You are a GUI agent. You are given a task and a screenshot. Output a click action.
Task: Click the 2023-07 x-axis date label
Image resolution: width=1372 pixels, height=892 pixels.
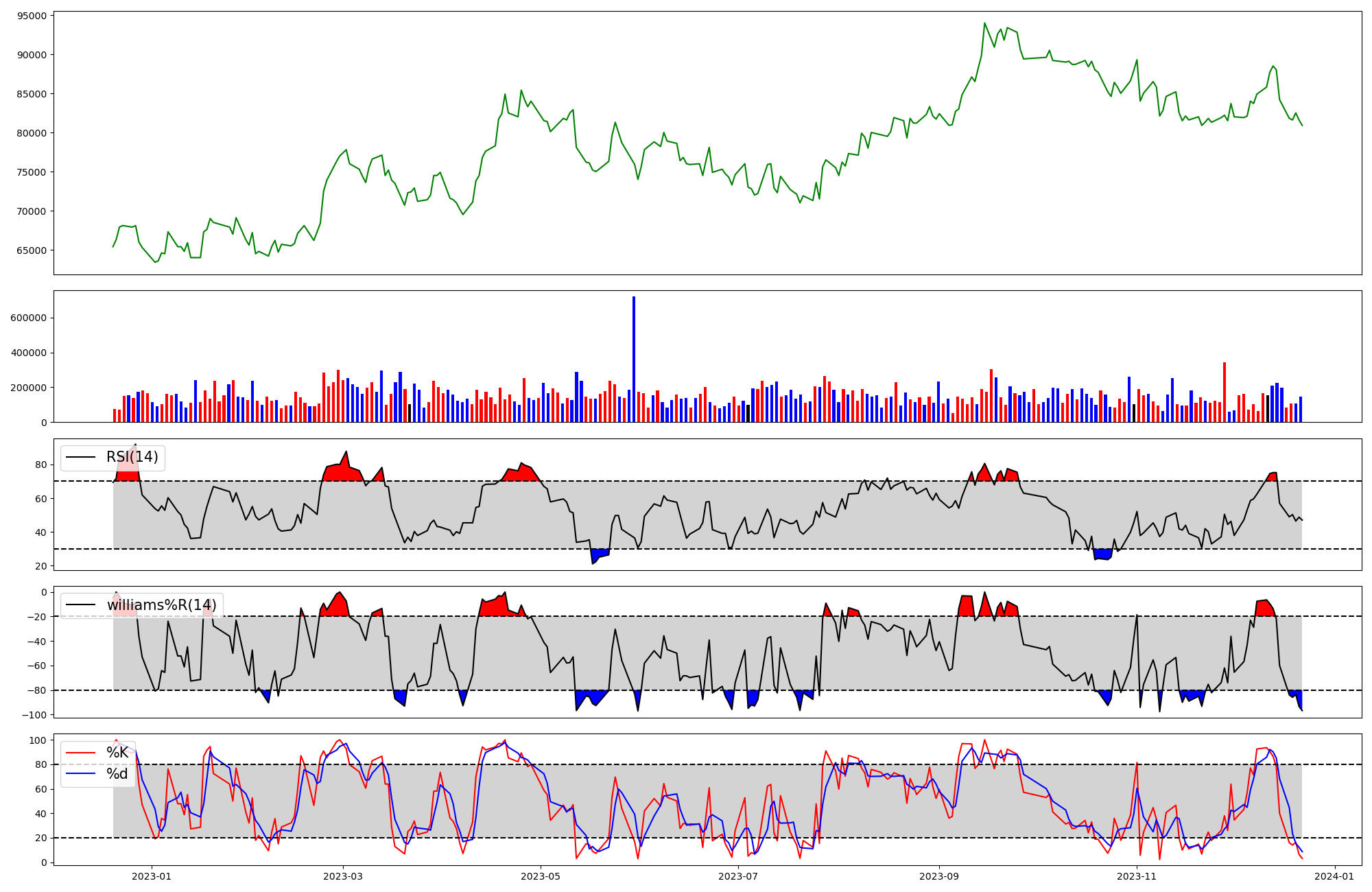click(x=738, y=876)
